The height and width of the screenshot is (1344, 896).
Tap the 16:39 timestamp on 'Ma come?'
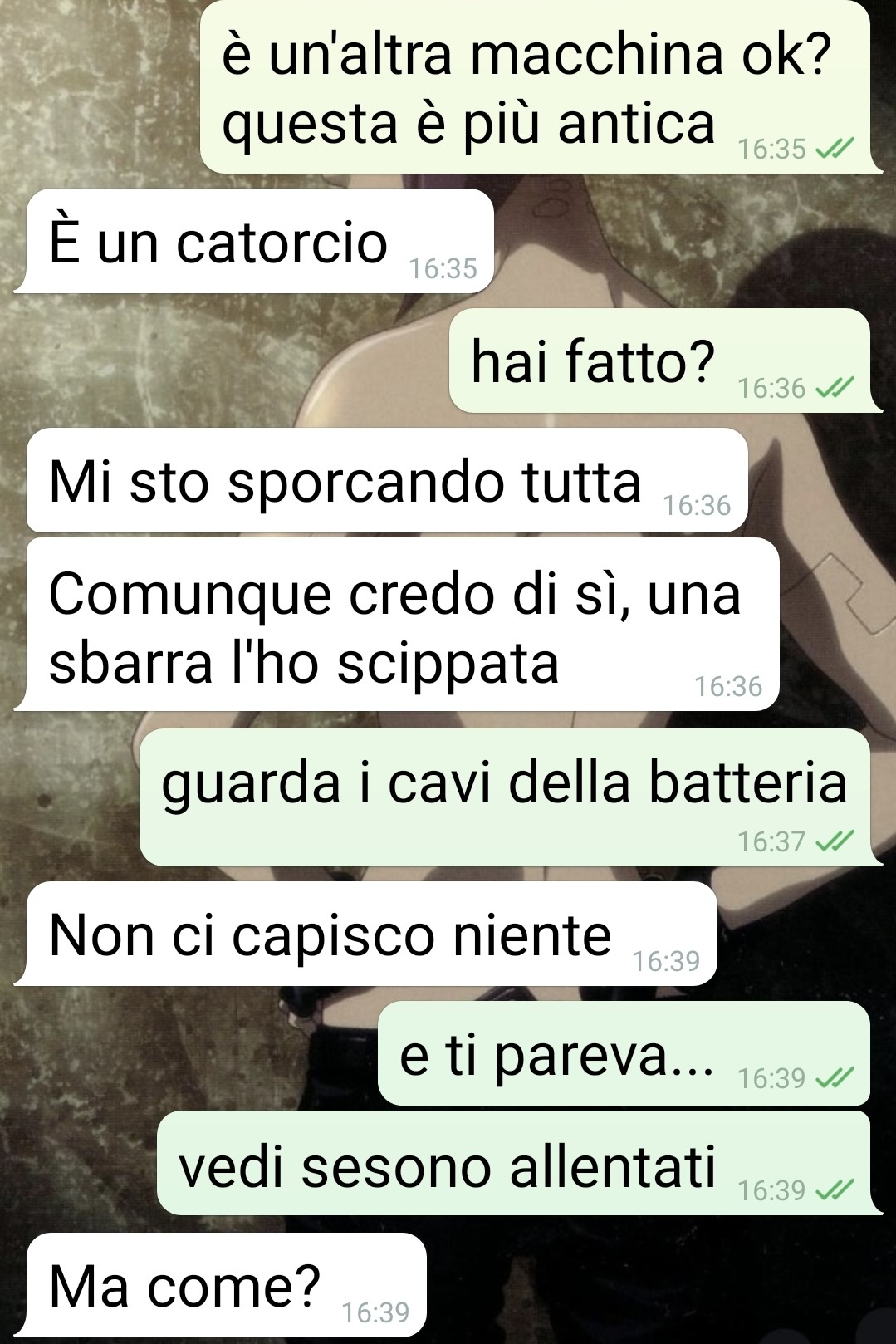(375, 1312)
